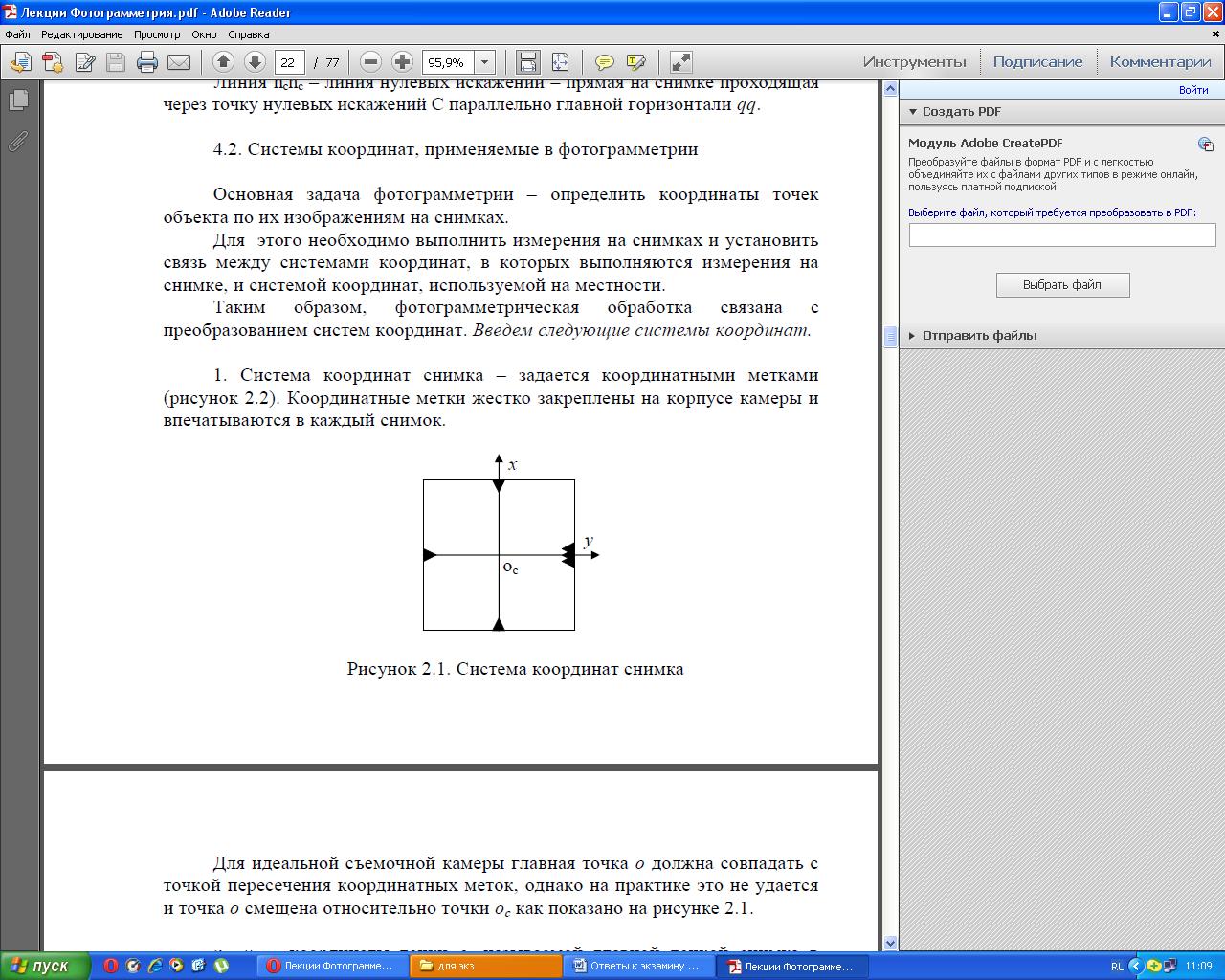Image resolution: width=1225 pixels, height=980 pixels.
Task: Click the save (floppy disk) icon
Action: coord(116,62)
